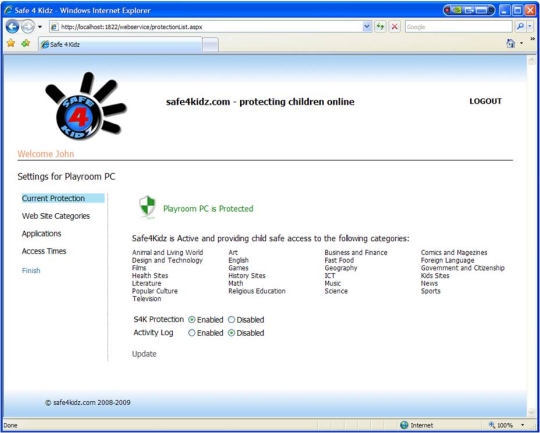The height and width of the screenshot is (433, 540).
Task: Click 'Playroom PC is Protected' status text
Action: [x=208, y=209]
